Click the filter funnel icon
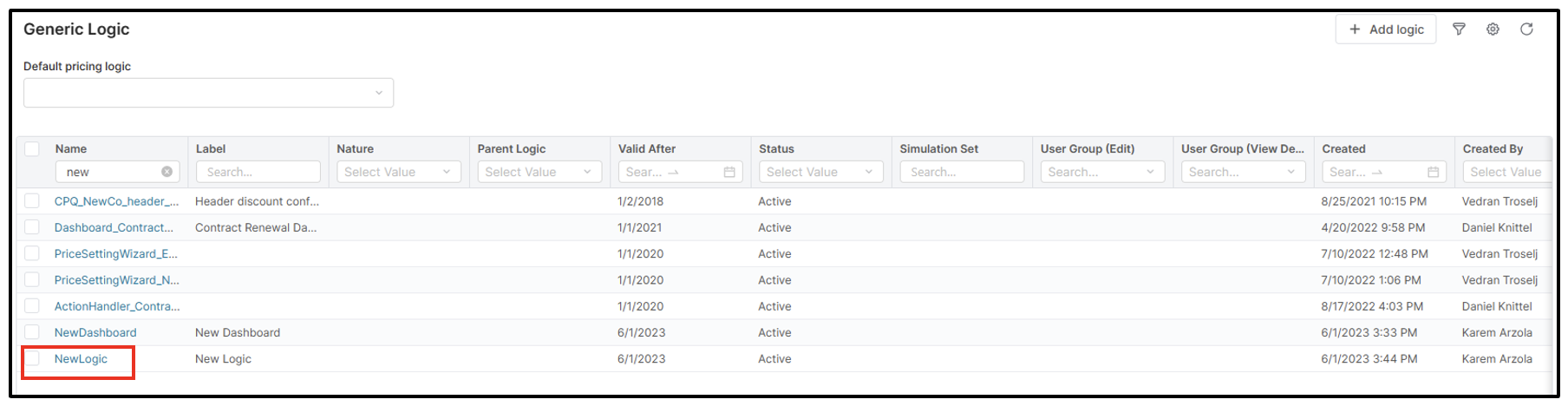This screenshot has height=406, width=1568. (x=1459, y=29)
